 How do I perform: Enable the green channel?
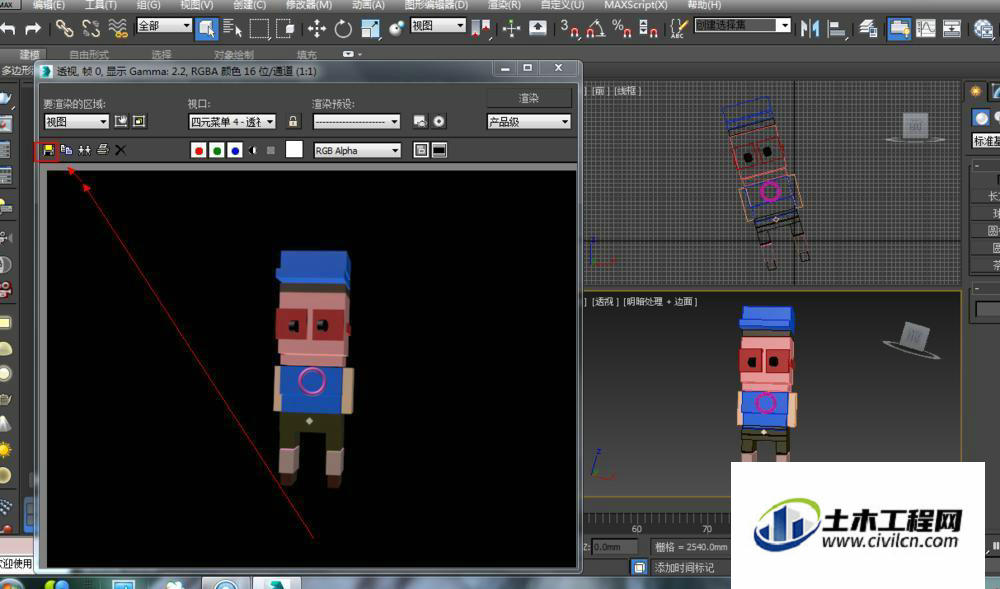coord(217,150)
